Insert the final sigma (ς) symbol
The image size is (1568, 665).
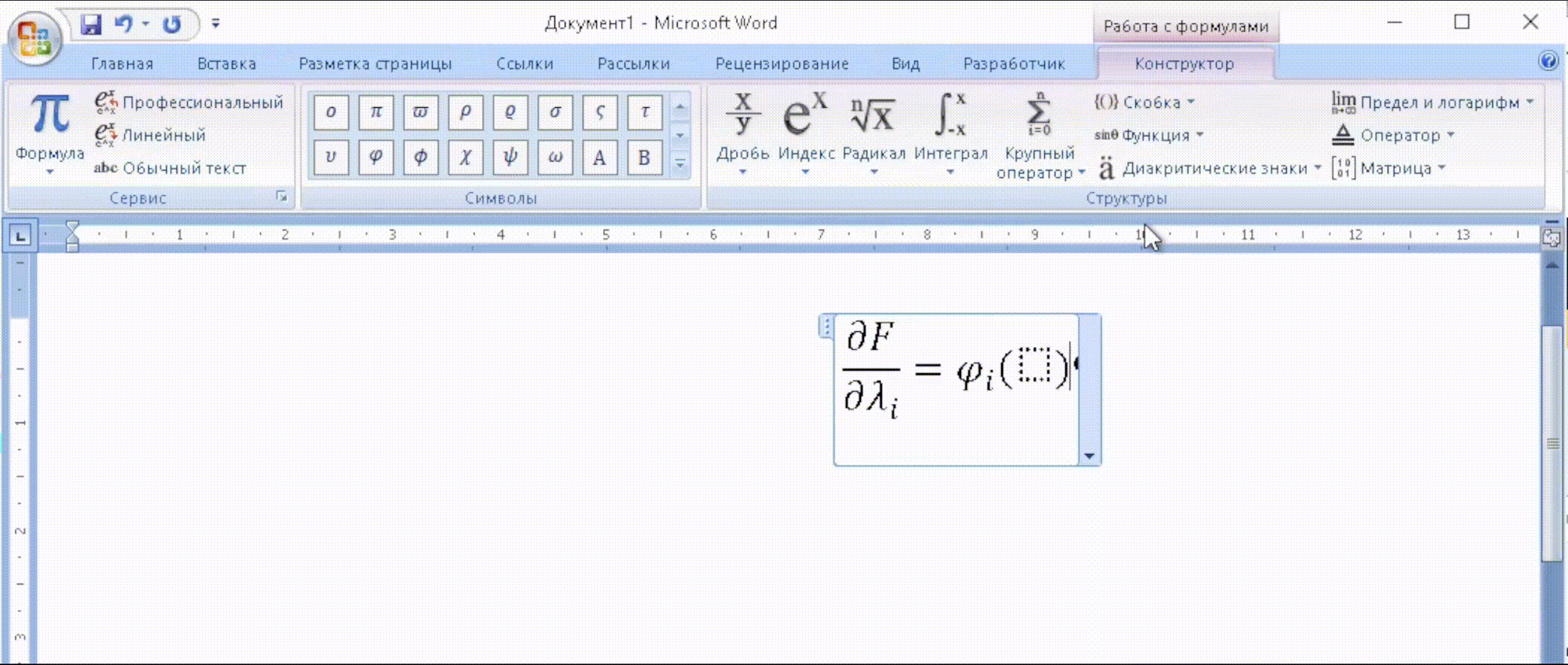(x=600, y=113)
